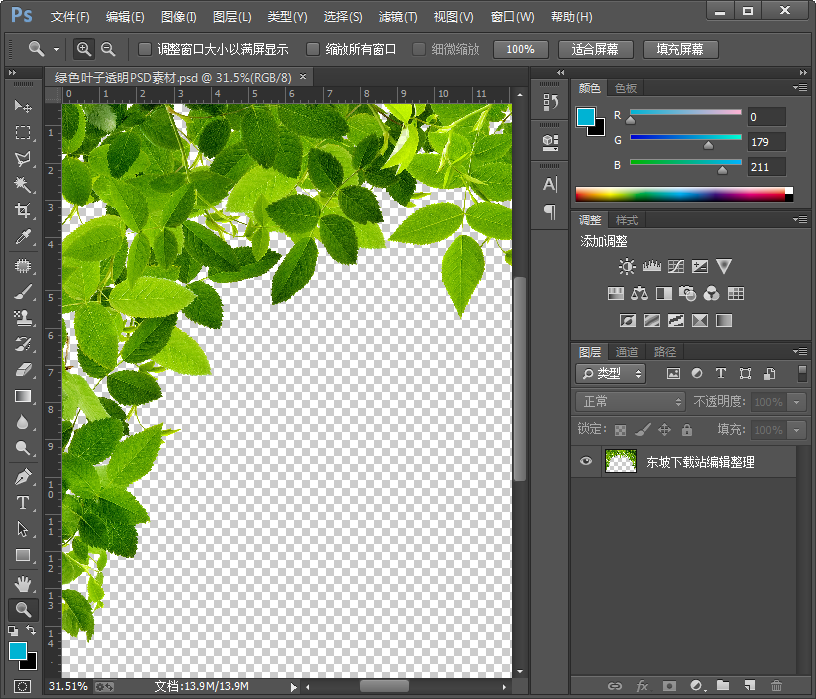Click the 填充屏幕 button
Screen dimensions: 816x699
pos(679,49)
